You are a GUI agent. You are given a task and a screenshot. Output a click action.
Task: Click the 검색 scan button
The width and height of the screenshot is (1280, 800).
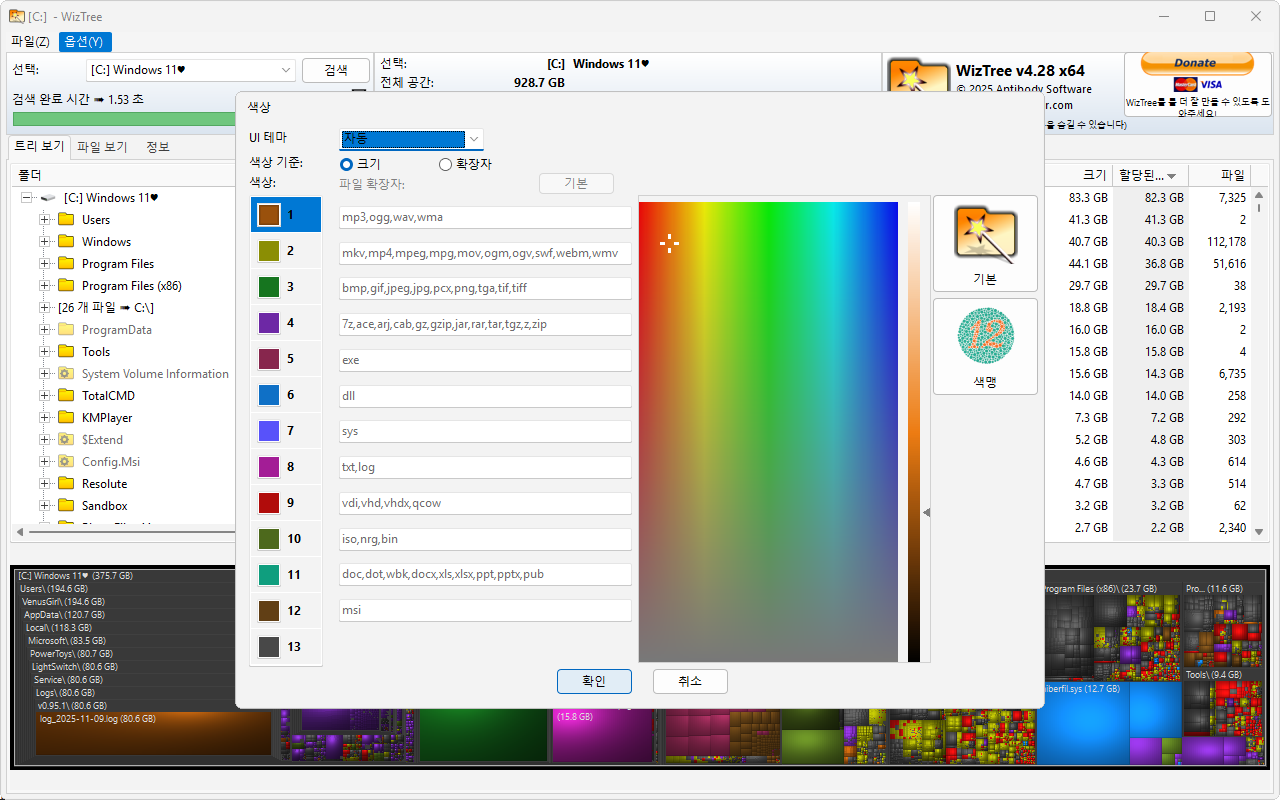pos(336,70)
